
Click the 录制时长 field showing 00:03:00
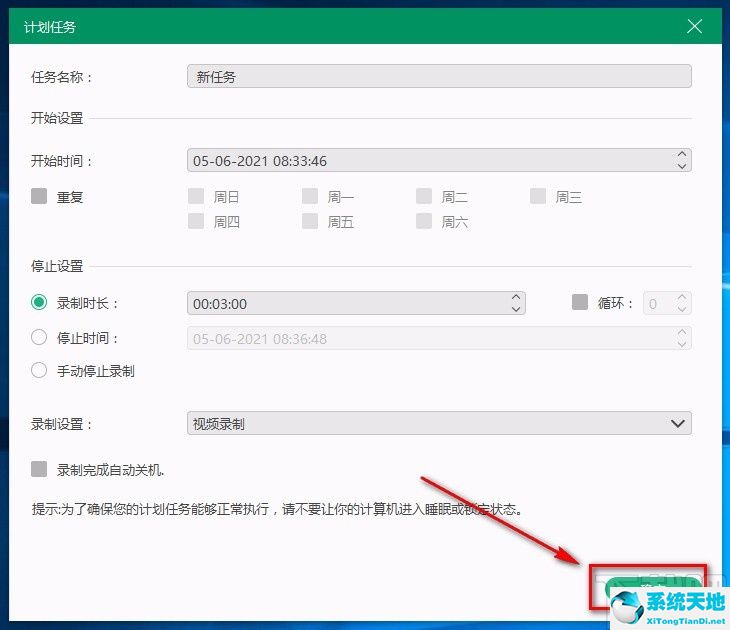tap(356, 303)
